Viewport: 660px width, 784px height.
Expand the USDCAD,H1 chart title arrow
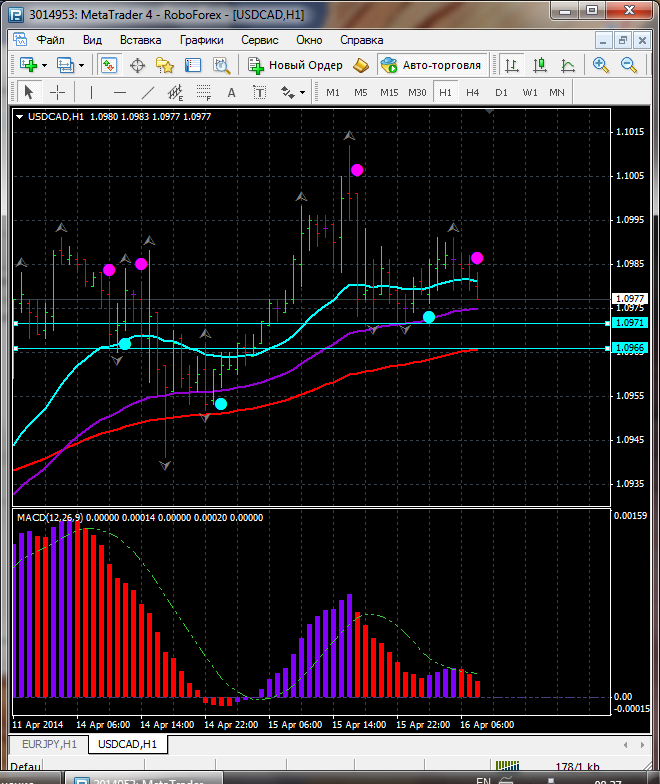tap(20, 116)
